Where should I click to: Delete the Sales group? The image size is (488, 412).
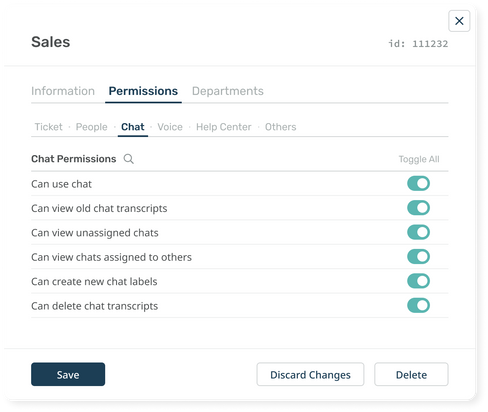coord(411,374)
